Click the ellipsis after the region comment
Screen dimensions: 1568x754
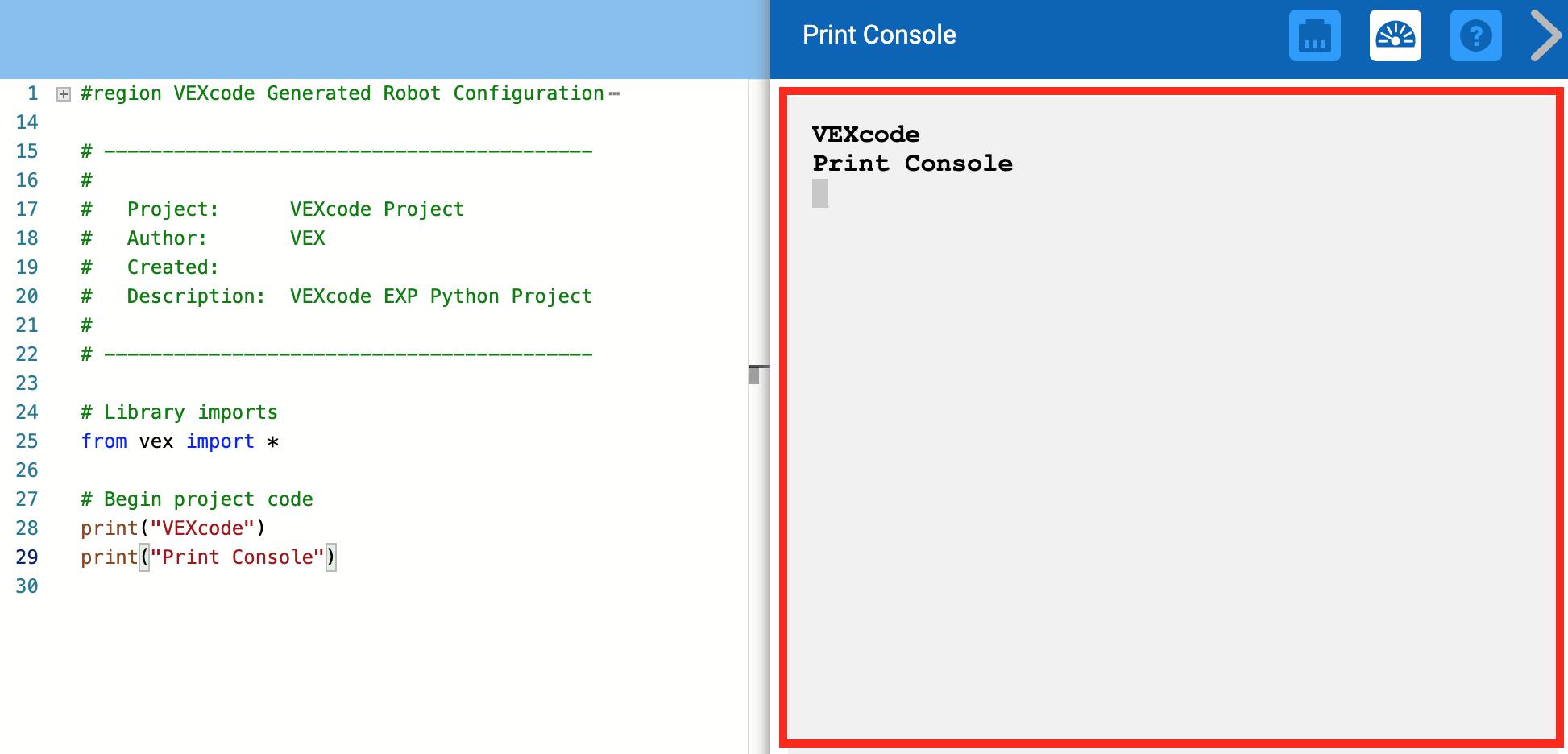[616, 93]
